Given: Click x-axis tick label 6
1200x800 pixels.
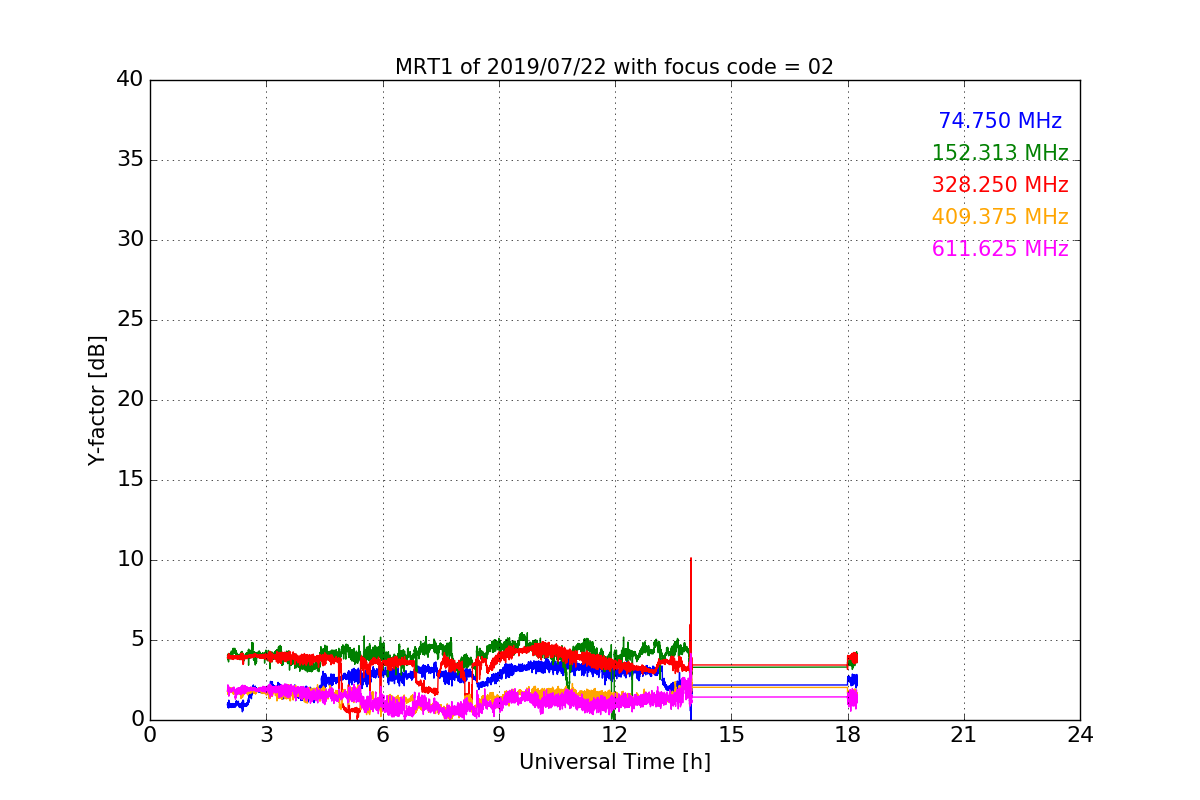Looking at the screenshot, I should (382, 735).
